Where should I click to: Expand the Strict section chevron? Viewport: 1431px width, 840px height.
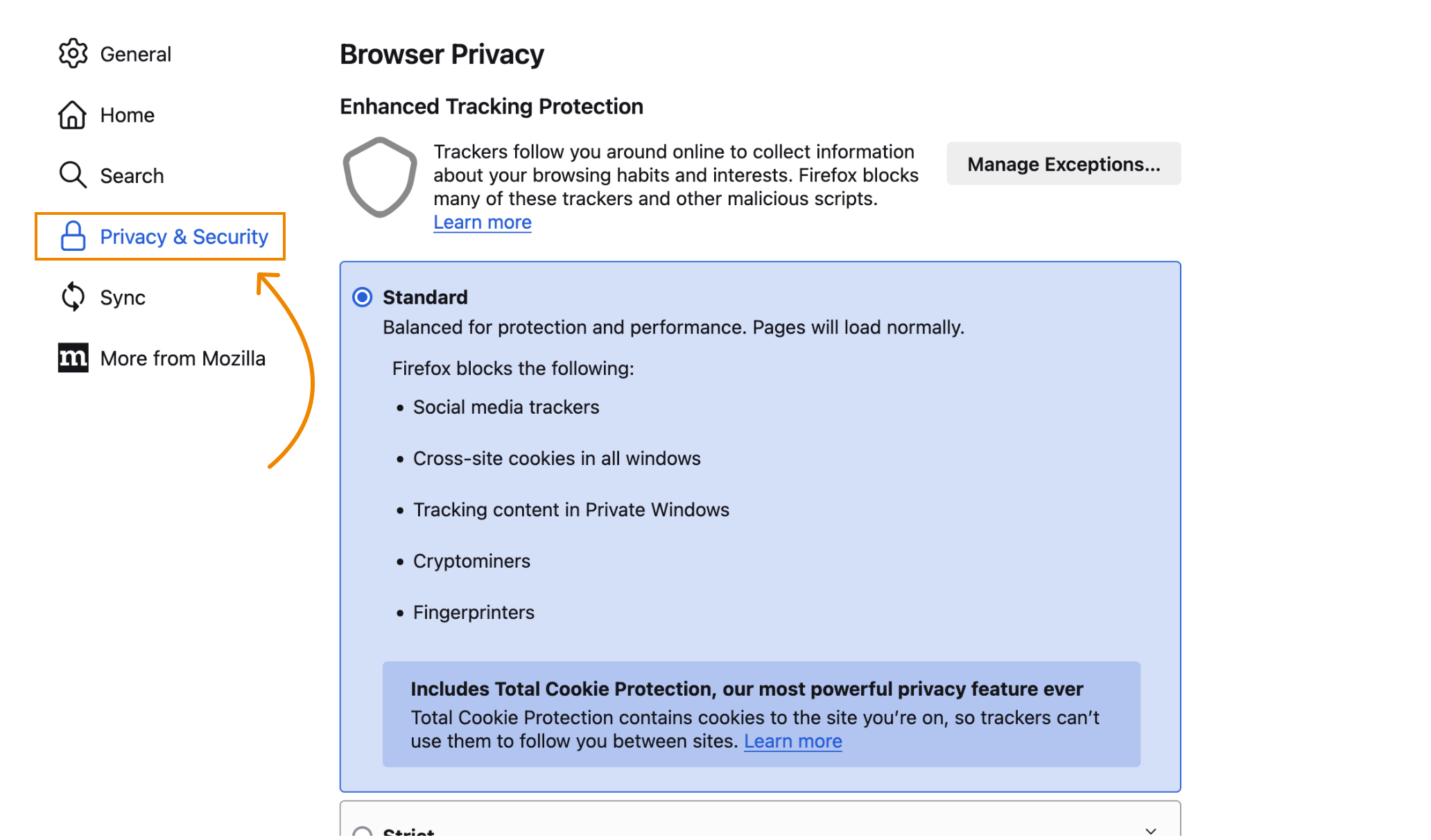[1151, 831]
